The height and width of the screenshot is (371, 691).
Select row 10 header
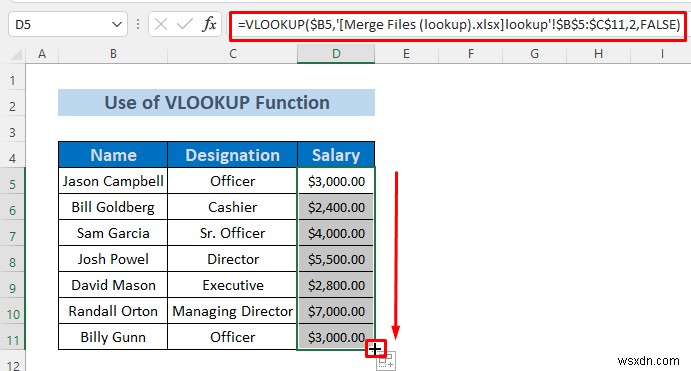[12, 311]
